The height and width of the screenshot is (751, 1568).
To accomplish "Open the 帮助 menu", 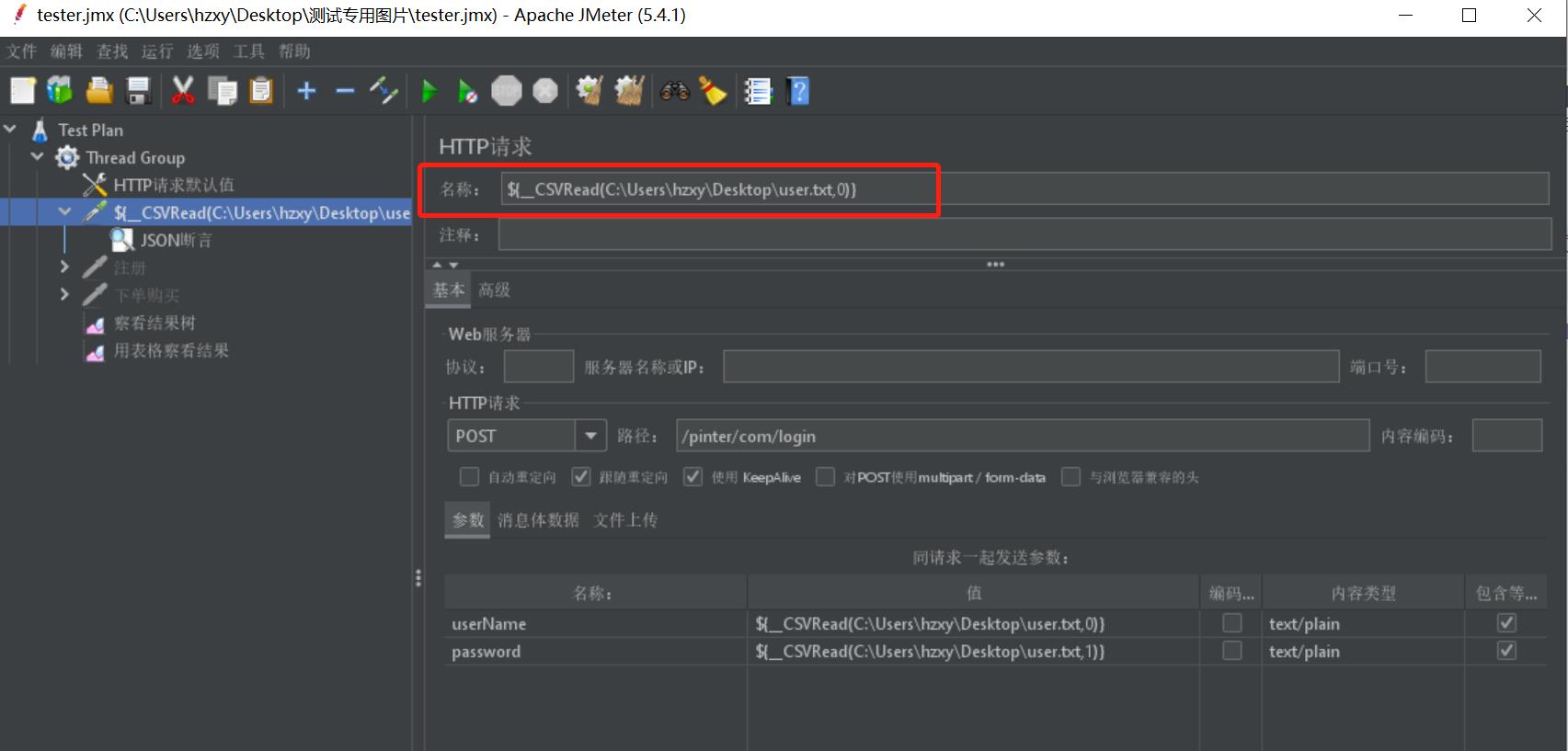I will [294, 51].
